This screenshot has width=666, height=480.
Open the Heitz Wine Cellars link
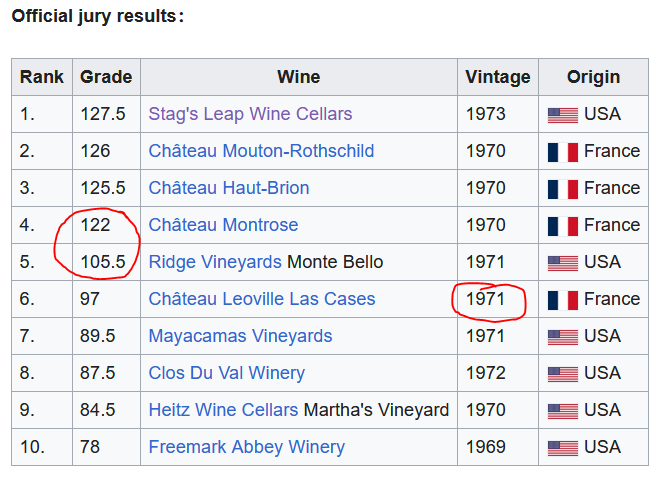coord(223,410)
